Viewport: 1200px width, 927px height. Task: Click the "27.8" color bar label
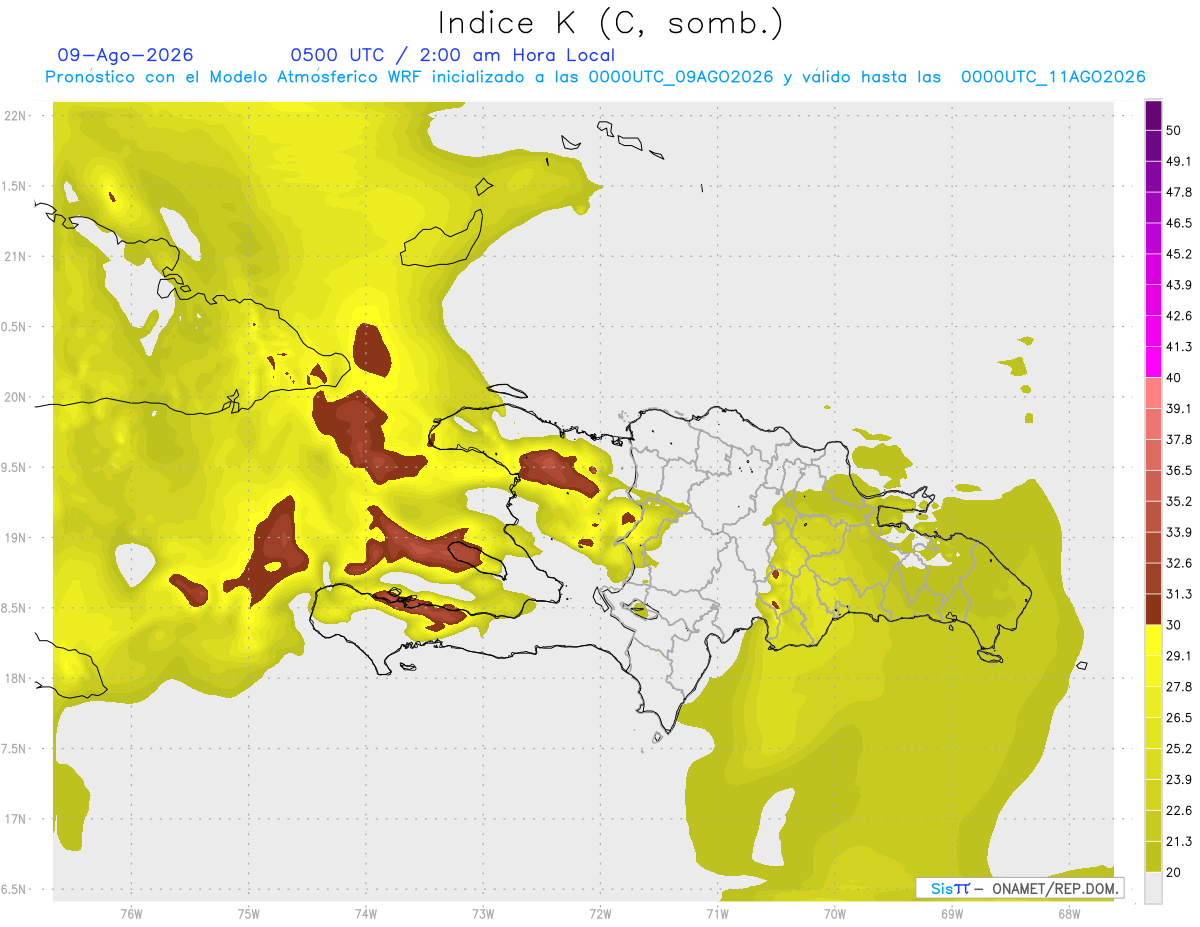pos(1178,686)
